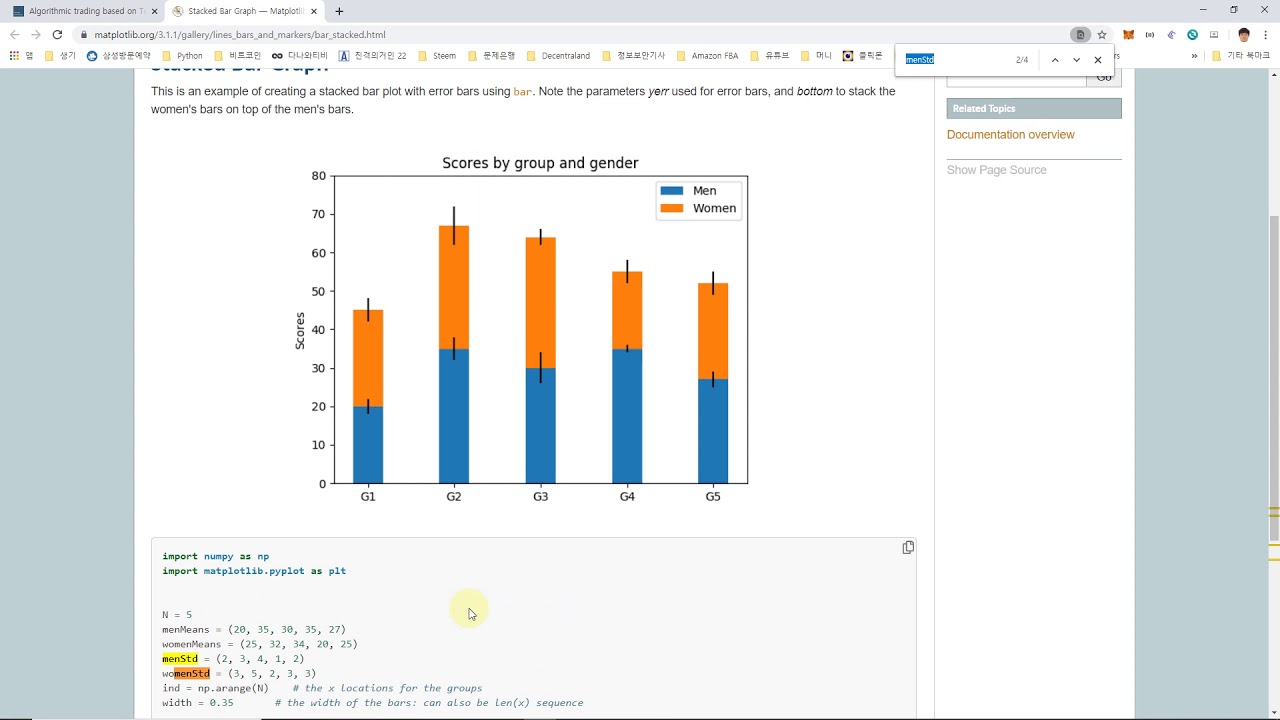
Task: Click the Related Topics header
Action: 1034,108
